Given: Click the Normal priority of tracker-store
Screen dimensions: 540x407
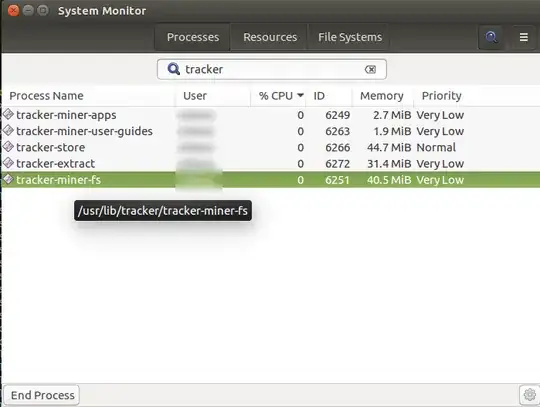Looking at the screenshot, I should pyautogui.click(x=436, y=147).
